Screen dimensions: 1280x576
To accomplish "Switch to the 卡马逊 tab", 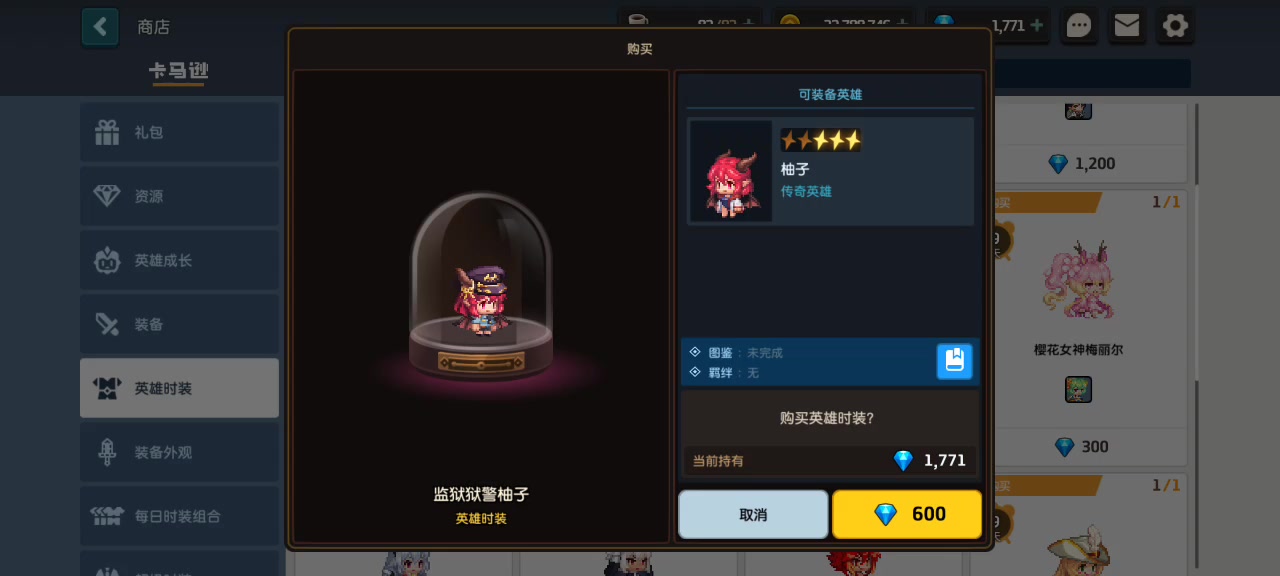I will click(x=179, y=71).
